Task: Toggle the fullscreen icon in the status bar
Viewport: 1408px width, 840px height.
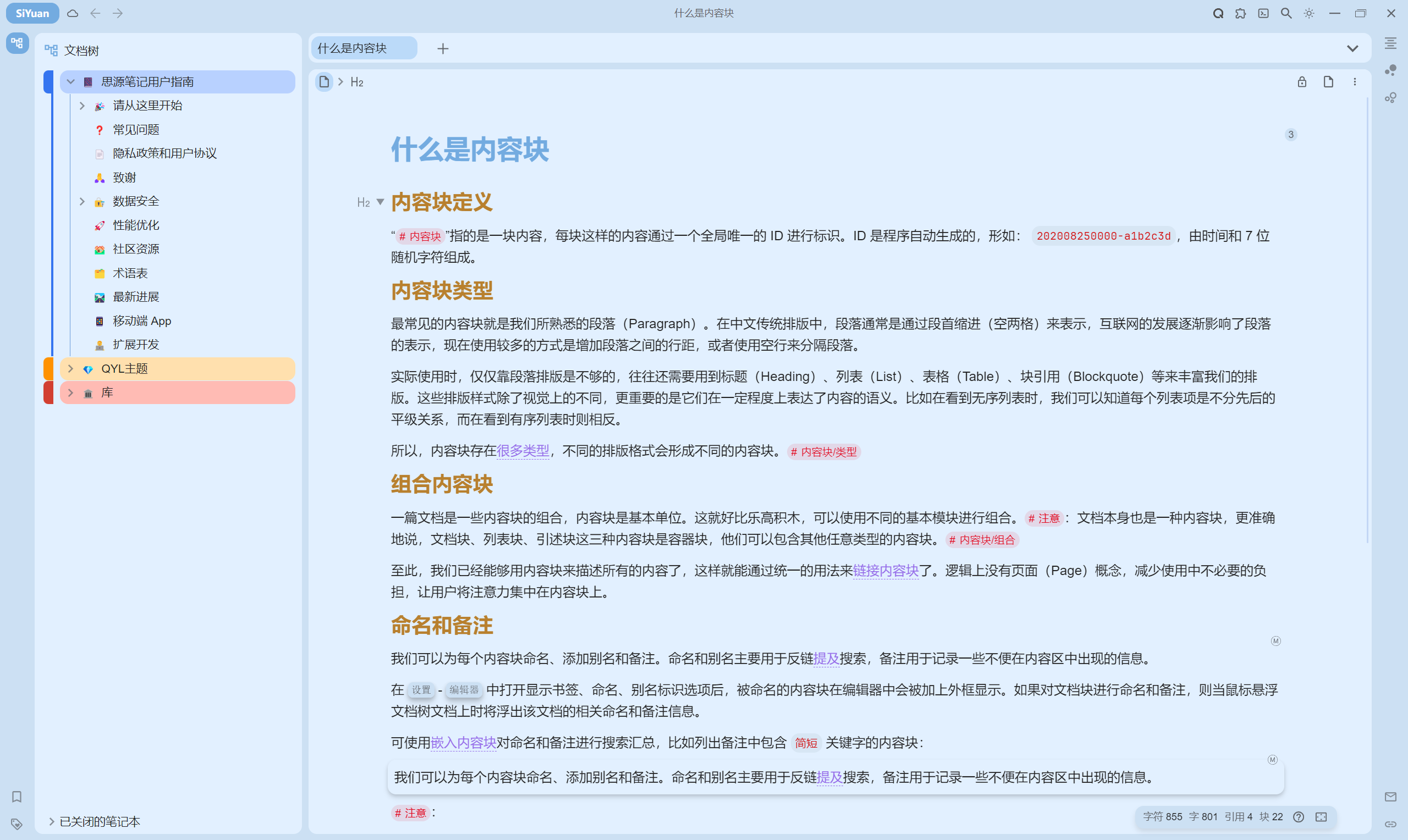Action: 1321,817
